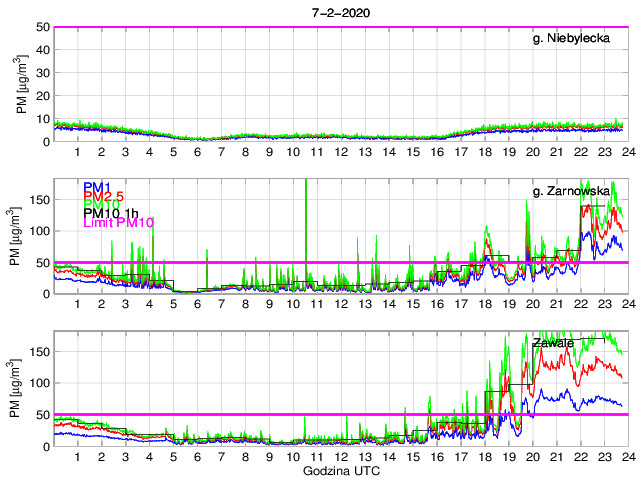Select the blue PM1 legend entry

point(97,187)
